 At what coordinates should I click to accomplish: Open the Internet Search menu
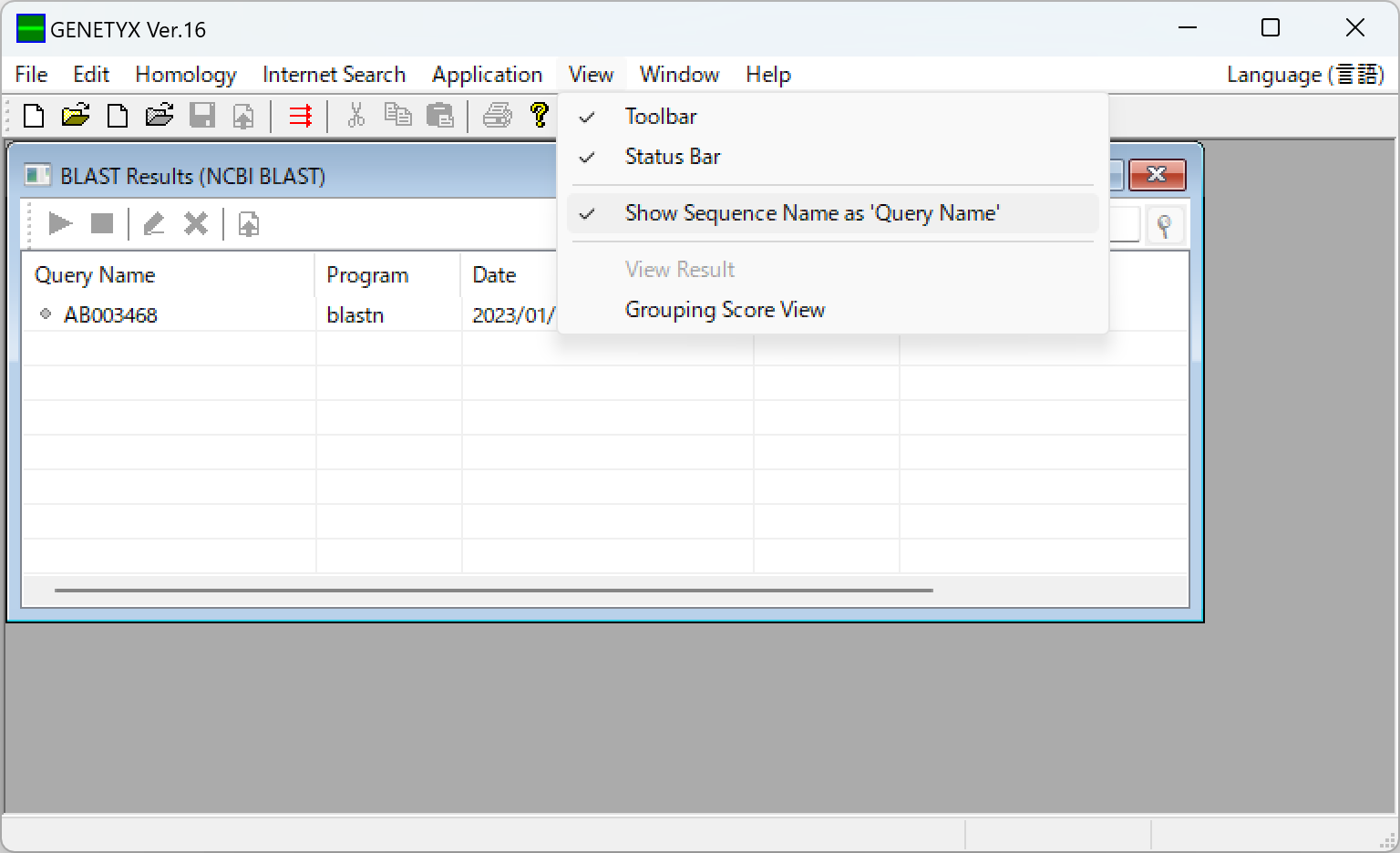[334, 75]
